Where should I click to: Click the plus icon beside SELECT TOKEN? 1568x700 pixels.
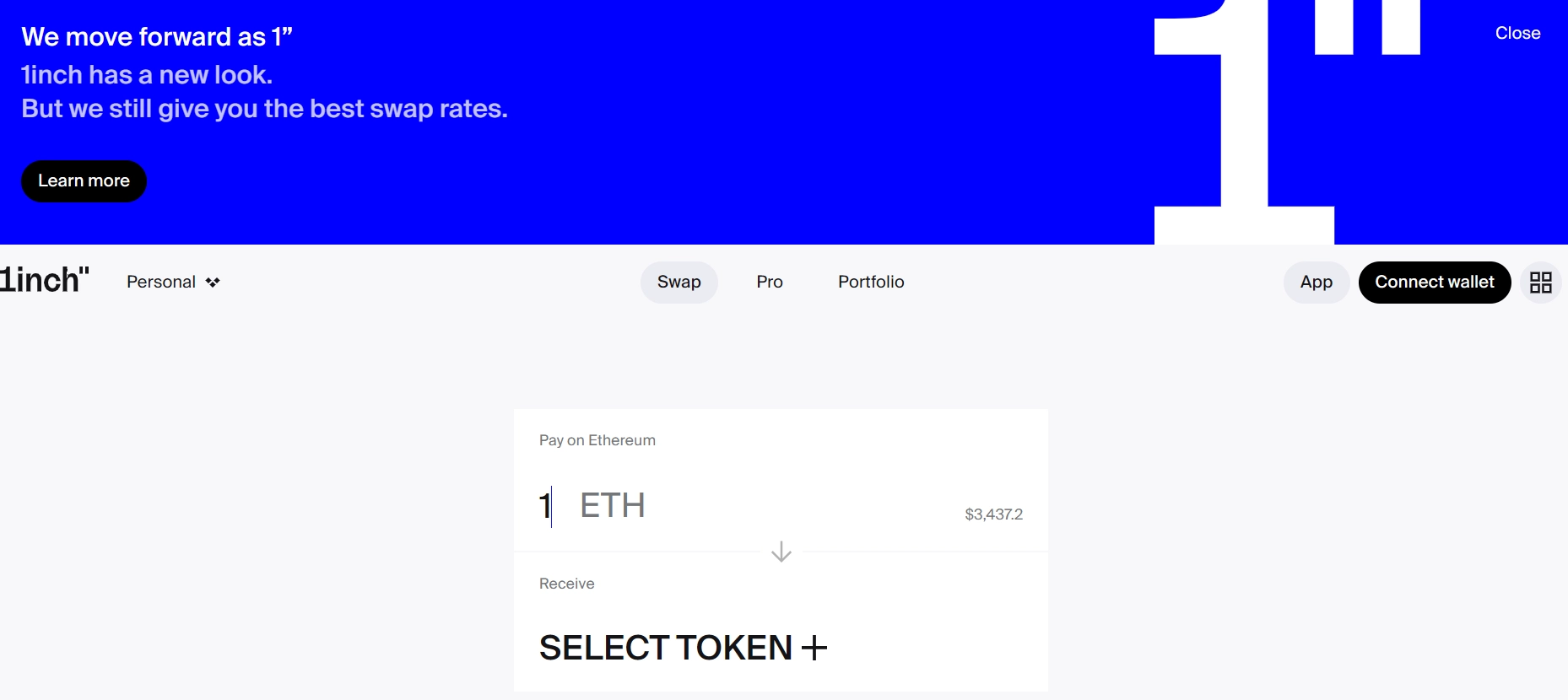(814, 648)
